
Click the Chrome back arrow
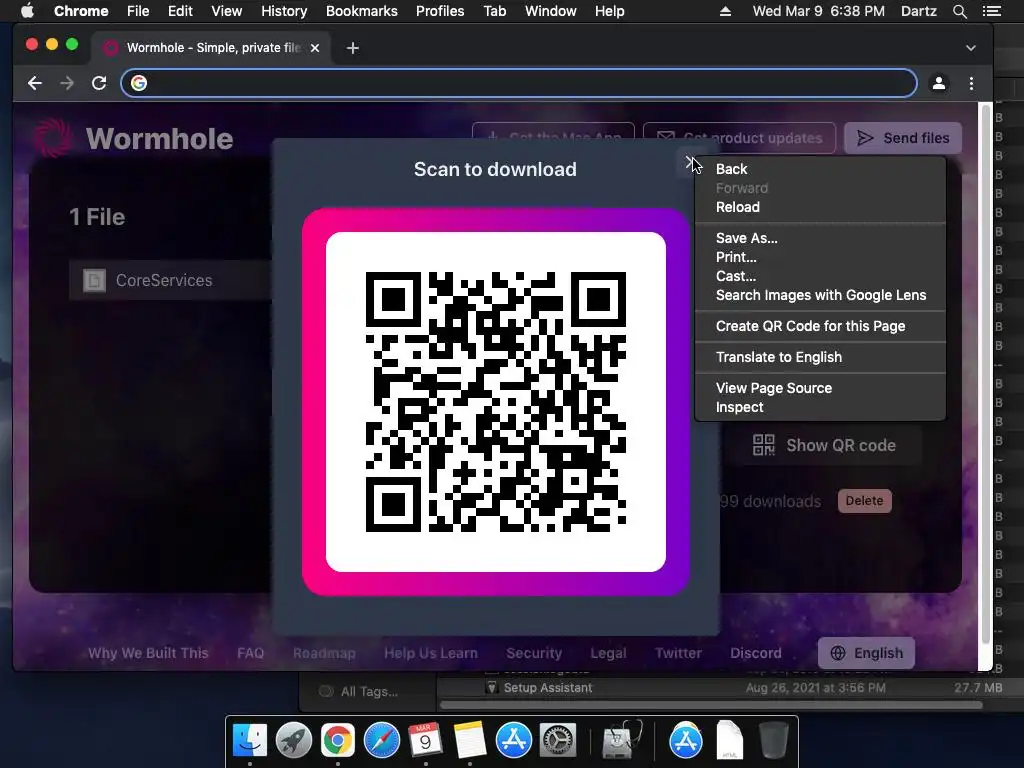point(35,83)
